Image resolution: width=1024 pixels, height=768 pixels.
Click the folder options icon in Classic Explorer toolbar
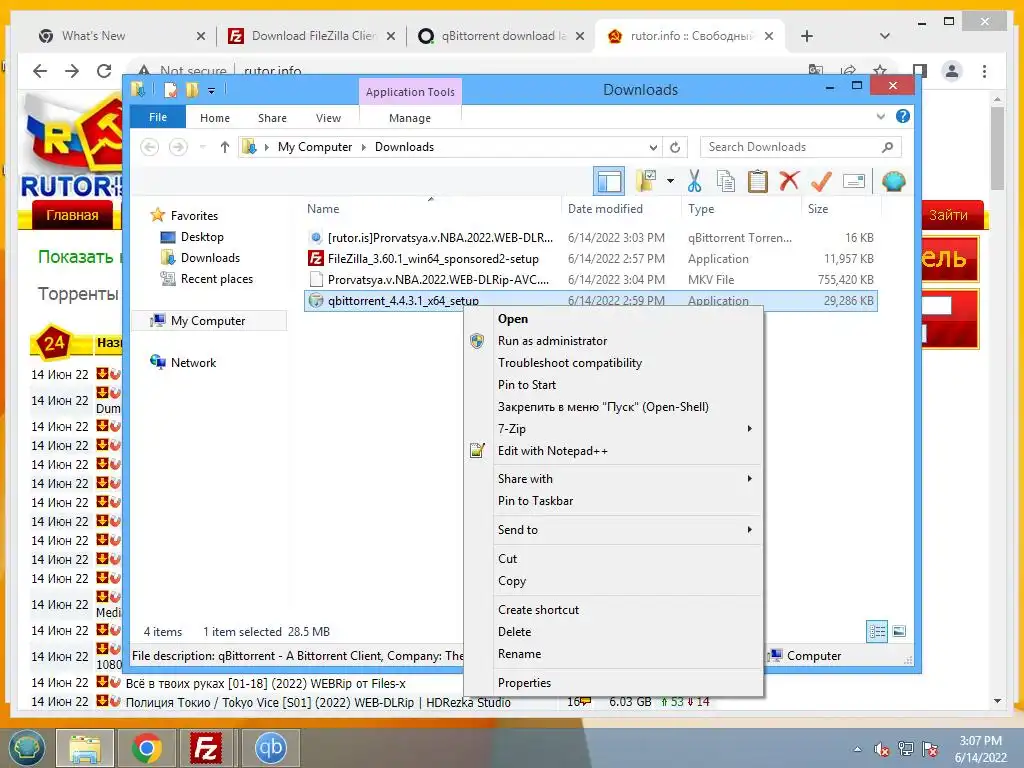pyautogui.click(x=646, y=181)
